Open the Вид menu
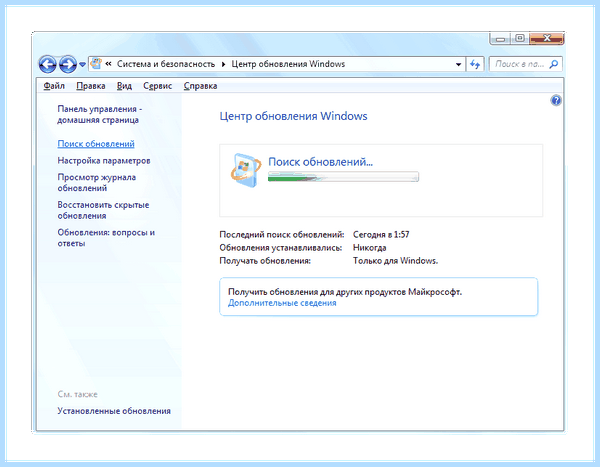The height and width of the screenshot is (467, 600). click(124, 86)
